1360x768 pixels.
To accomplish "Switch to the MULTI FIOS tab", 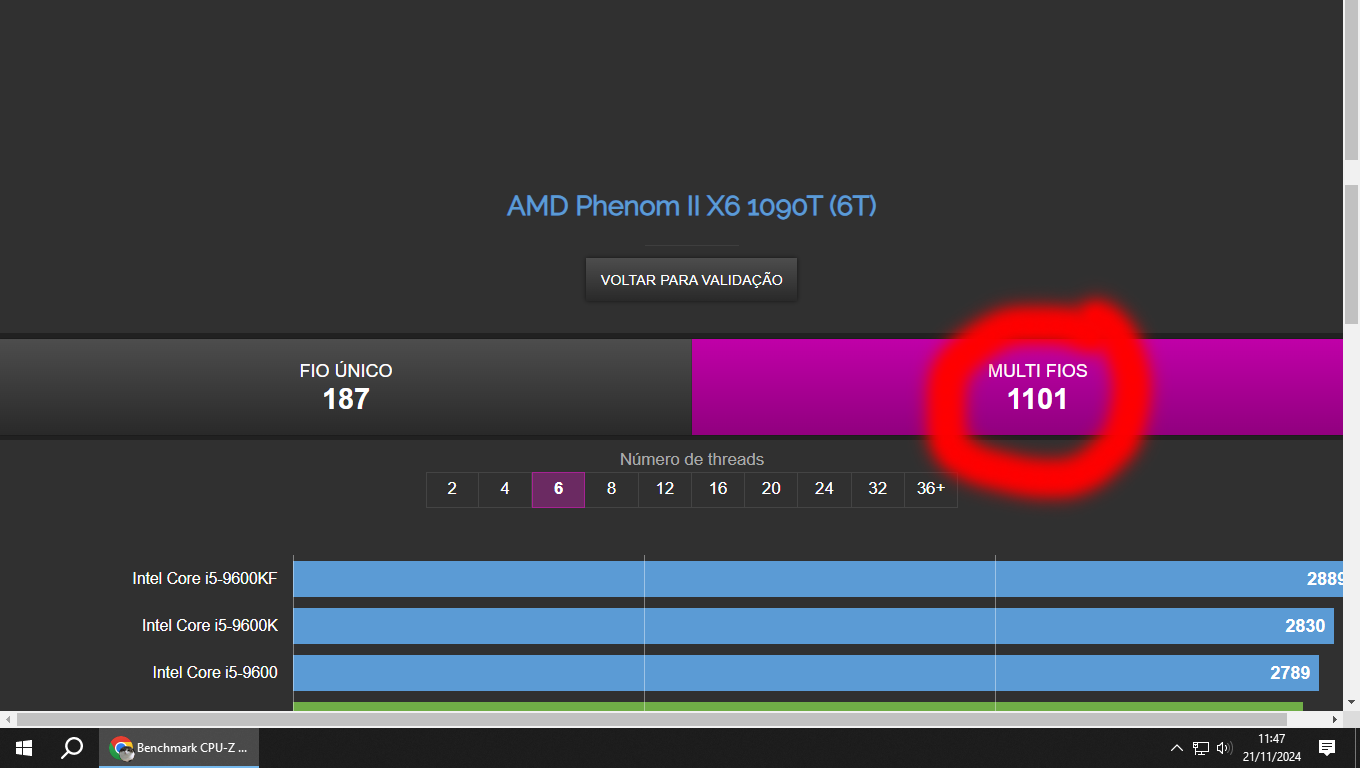I will point(1017,386).
